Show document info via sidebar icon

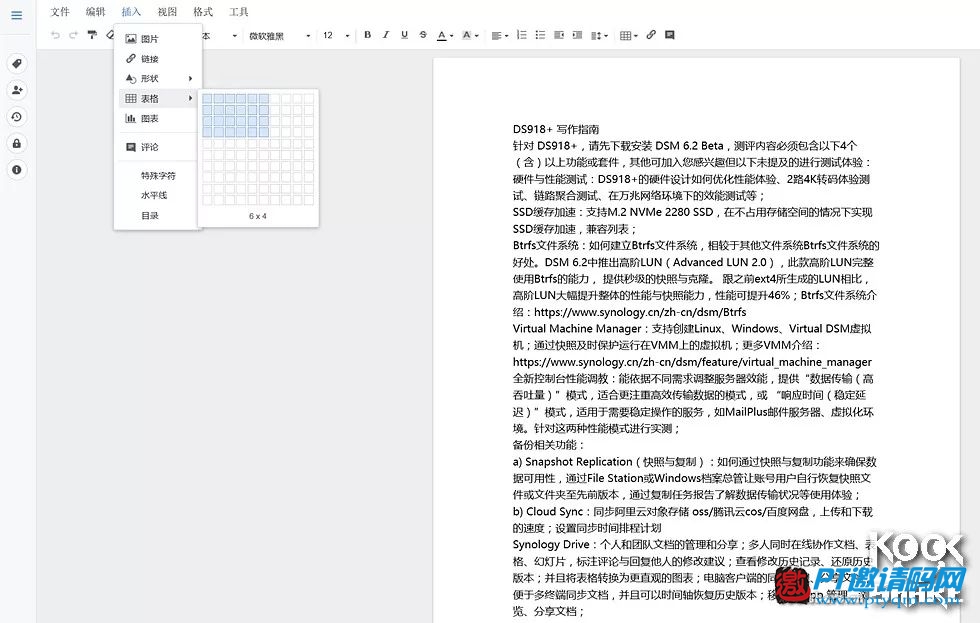click(x=16, y=170)
